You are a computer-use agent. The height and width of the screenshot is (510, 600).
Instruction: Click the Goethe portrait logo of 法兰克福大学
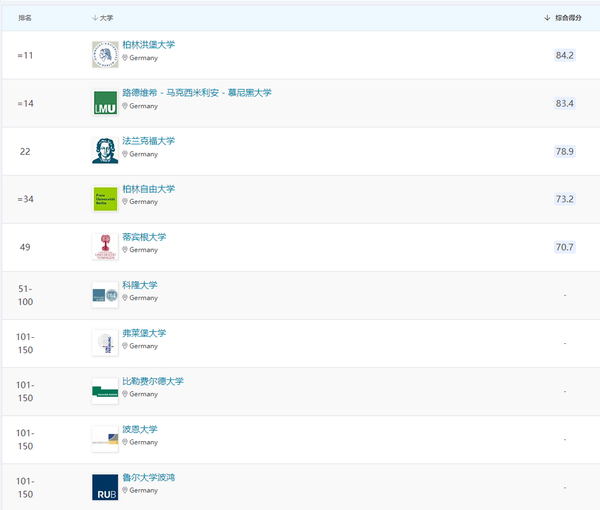tap(105, 151)
